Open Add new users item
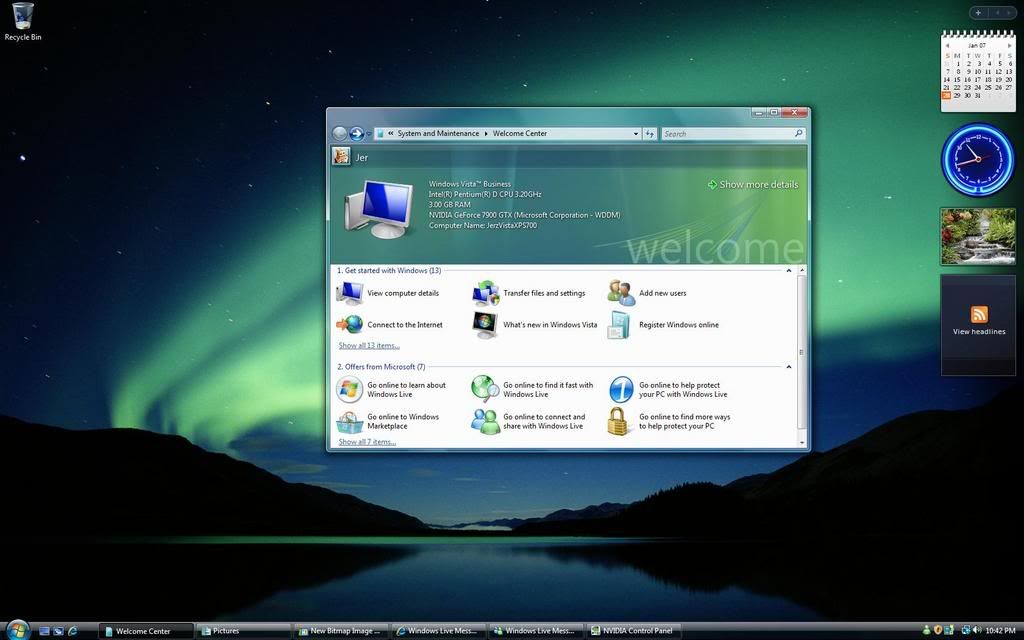 647,293
